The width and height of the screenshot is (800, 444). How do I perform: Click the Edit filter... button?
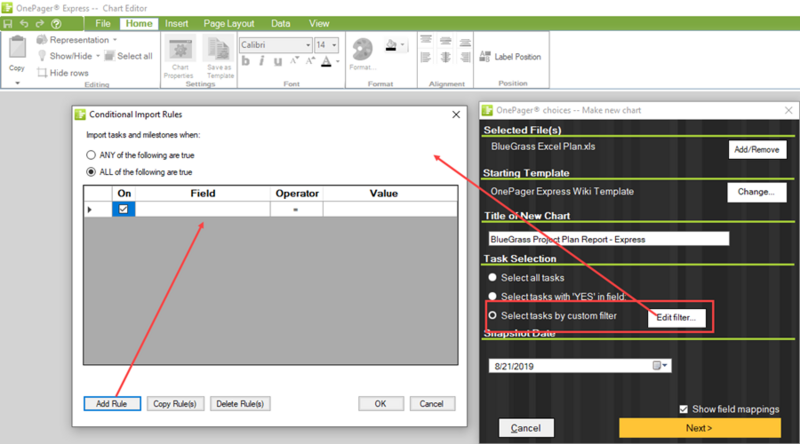676,317
